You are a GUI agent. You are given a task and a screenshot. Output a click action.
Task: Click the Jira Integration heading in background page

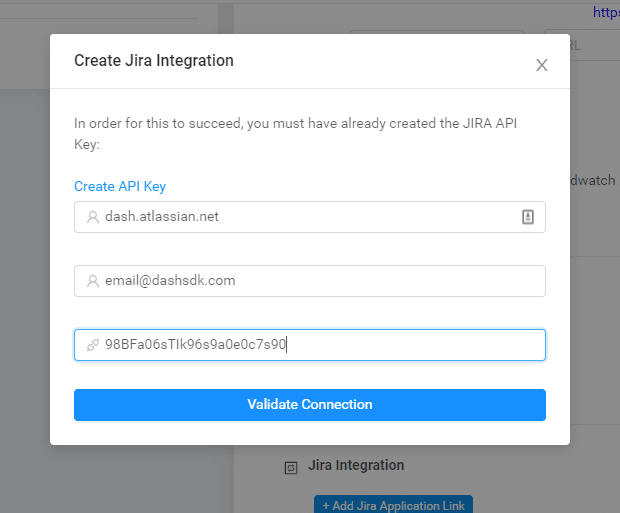pyautogui.click(x=356, y=465)
